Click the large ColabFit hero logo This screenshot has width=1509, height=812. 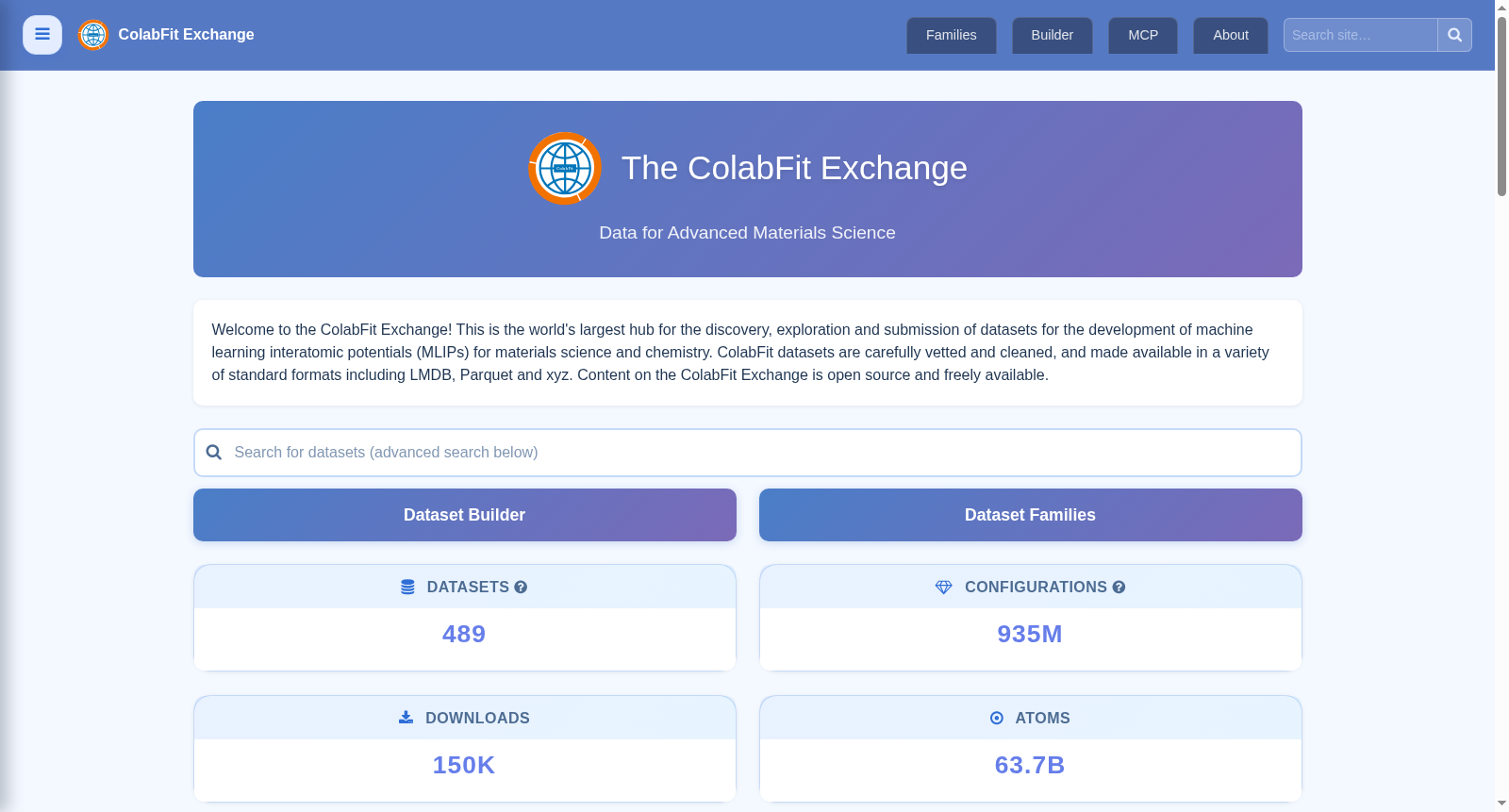pos(565,168)
